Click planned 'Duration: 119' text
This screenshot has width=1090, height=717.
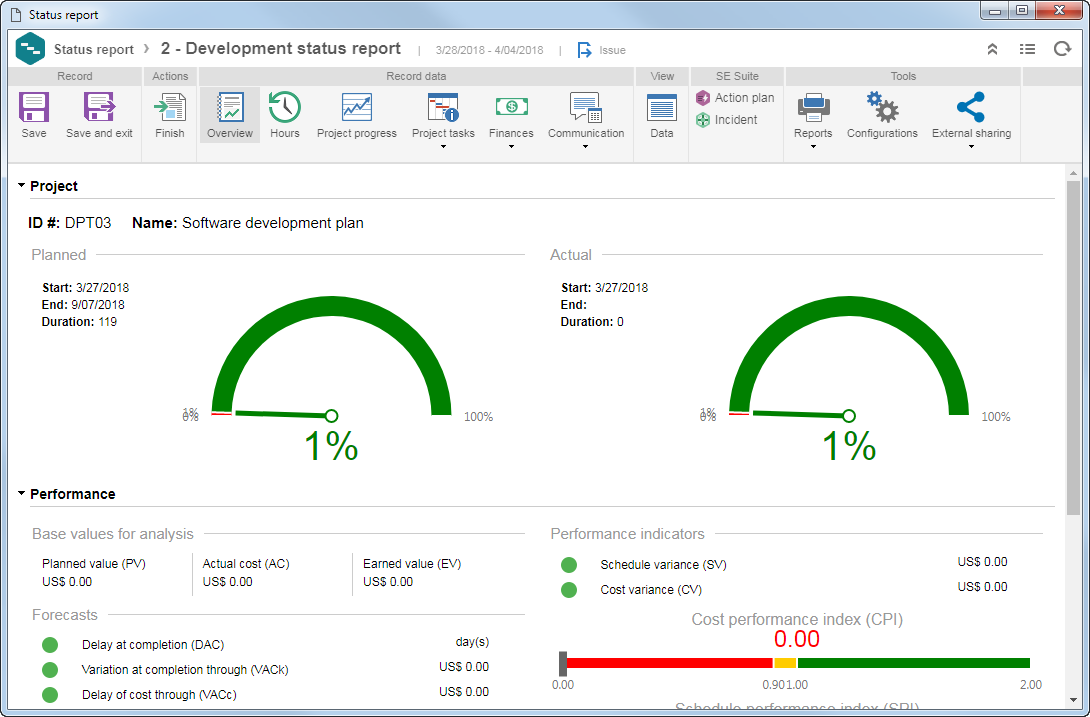[x=79, y=322]
